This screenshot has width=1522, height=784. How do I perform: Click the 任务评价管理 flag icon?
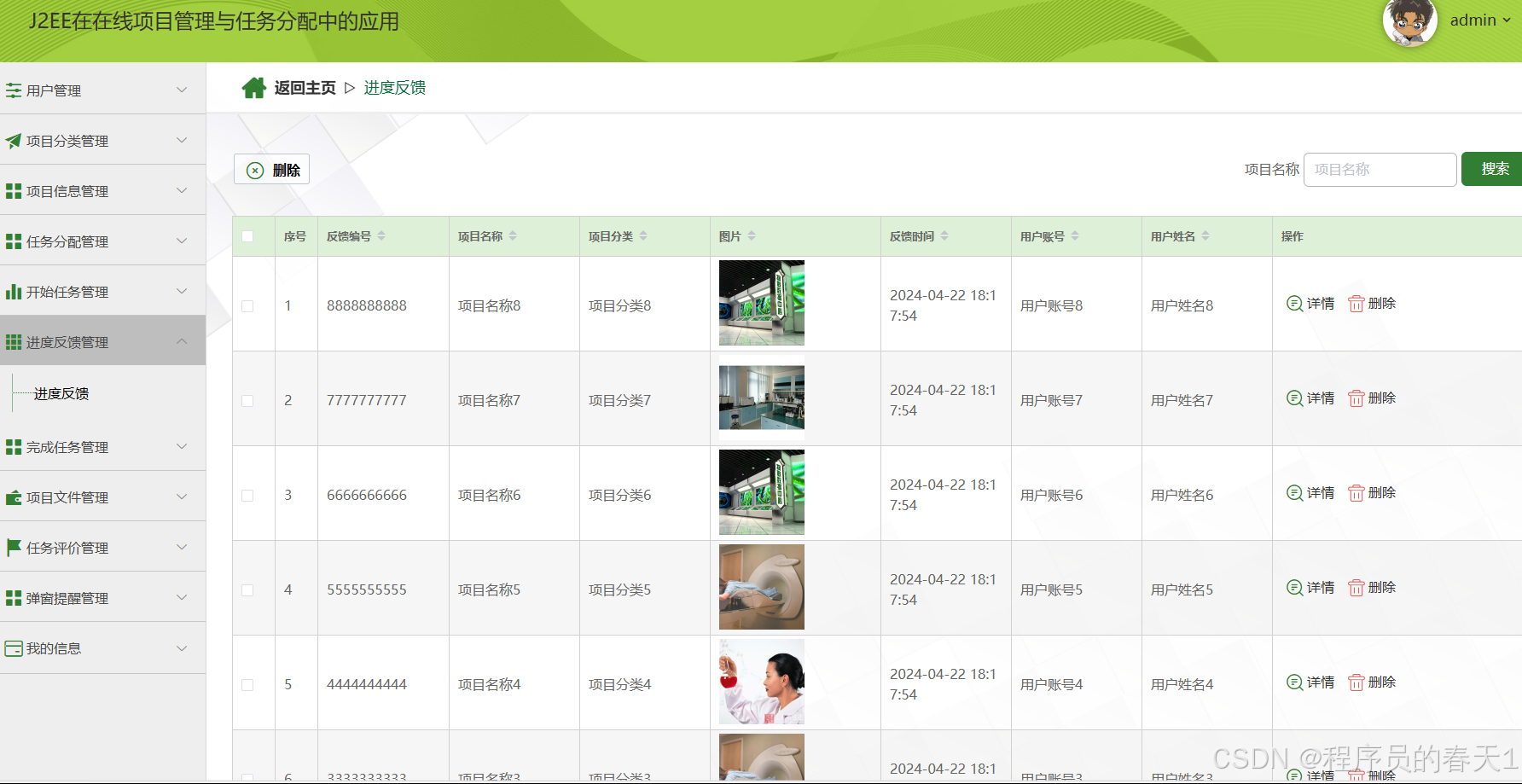[x=14, y=548]
